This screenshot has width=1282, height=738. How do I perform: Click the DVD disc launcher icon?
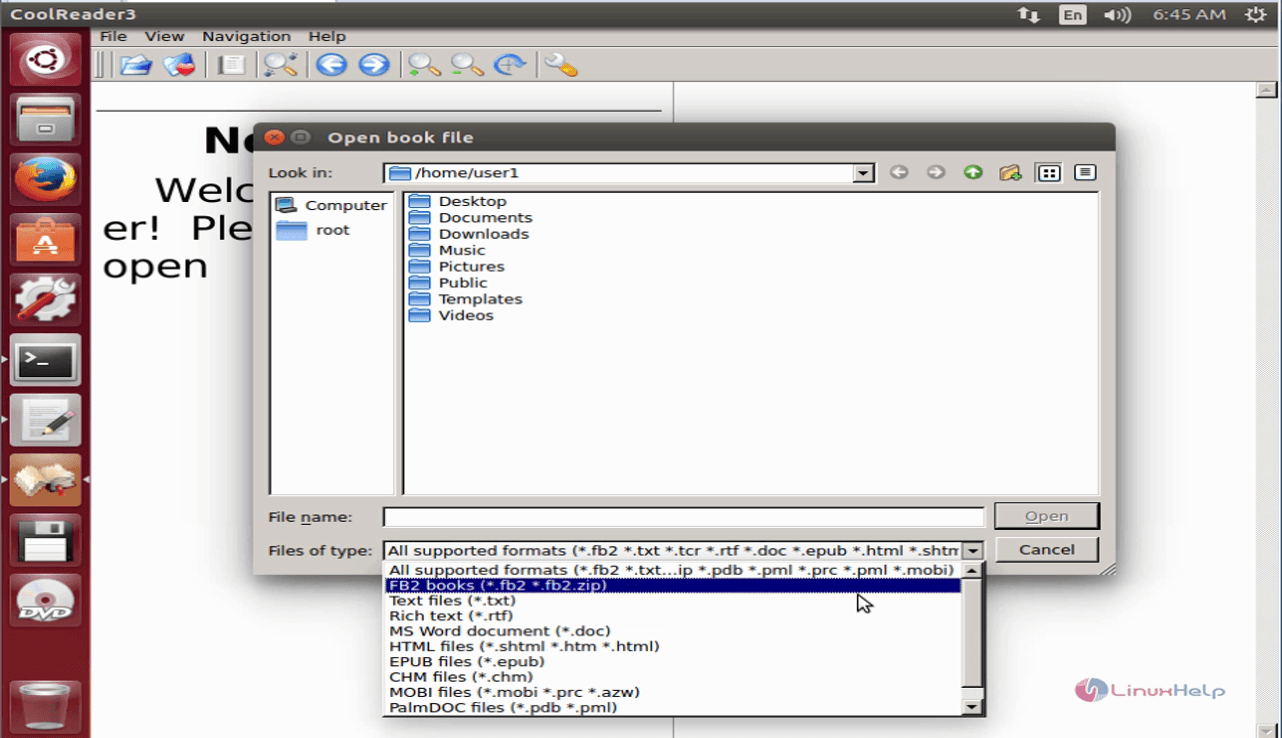pos(45,601)
